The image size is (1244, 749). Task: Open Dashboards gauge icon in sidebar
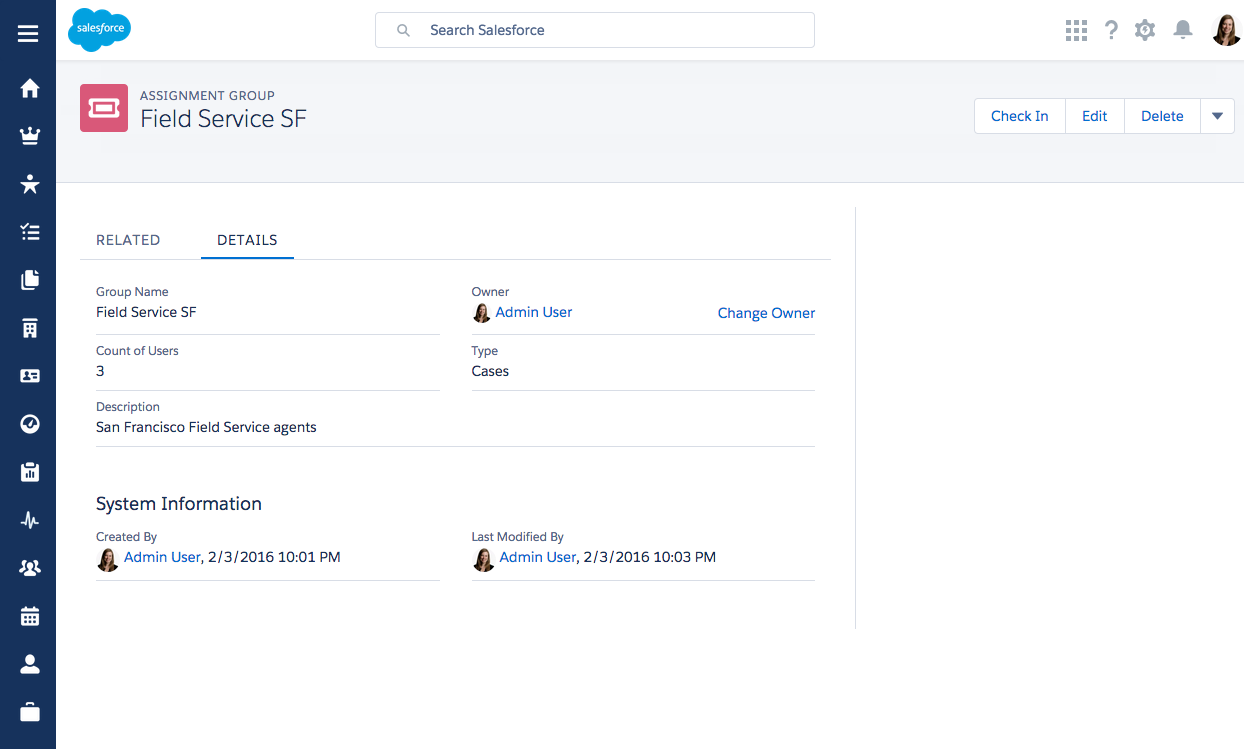coord(29,424)
